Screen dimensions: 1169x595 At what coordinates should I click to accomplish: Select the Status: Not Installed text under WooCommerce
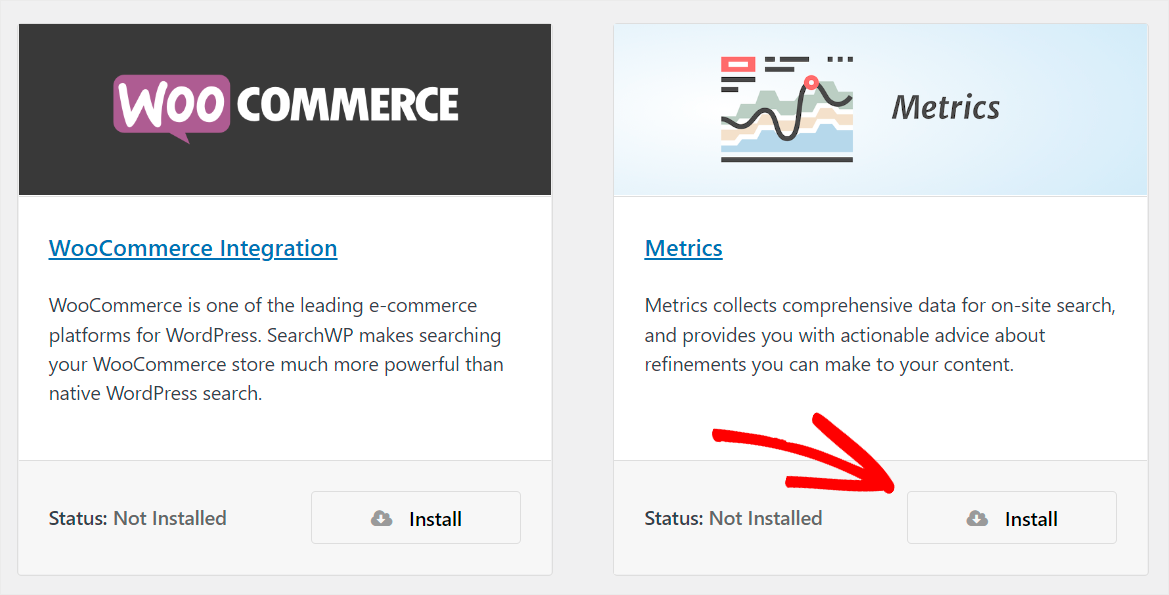137,518
